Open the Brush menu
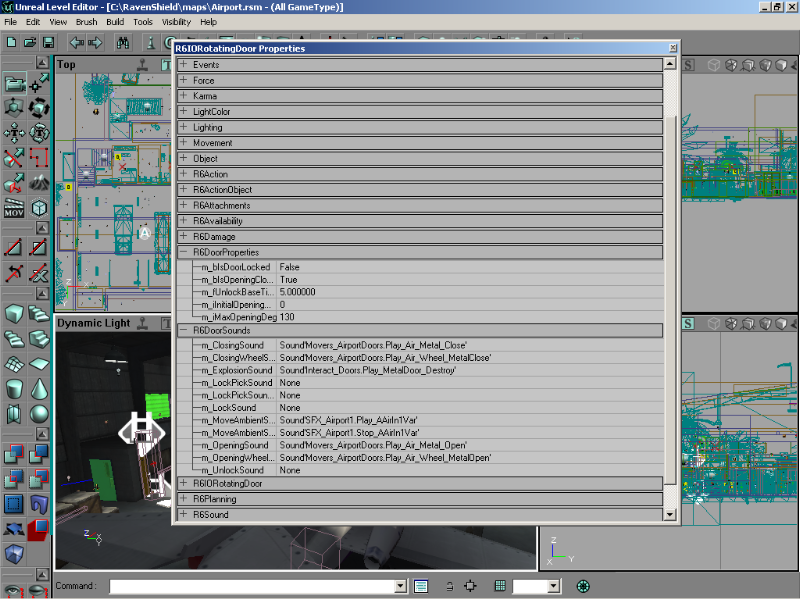800x600 pixels. point(86,22)
